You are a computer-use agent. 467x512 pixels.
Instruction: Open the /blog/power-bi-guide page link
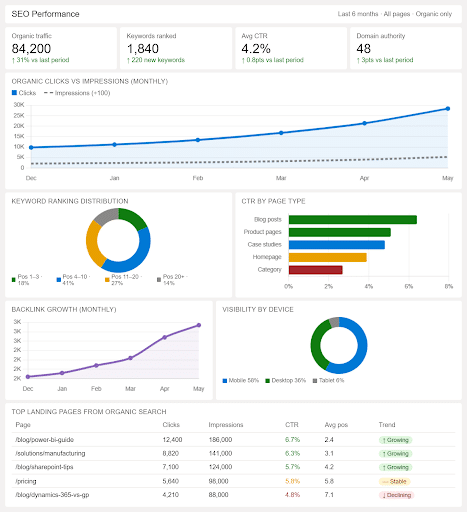tap(44, 440)
